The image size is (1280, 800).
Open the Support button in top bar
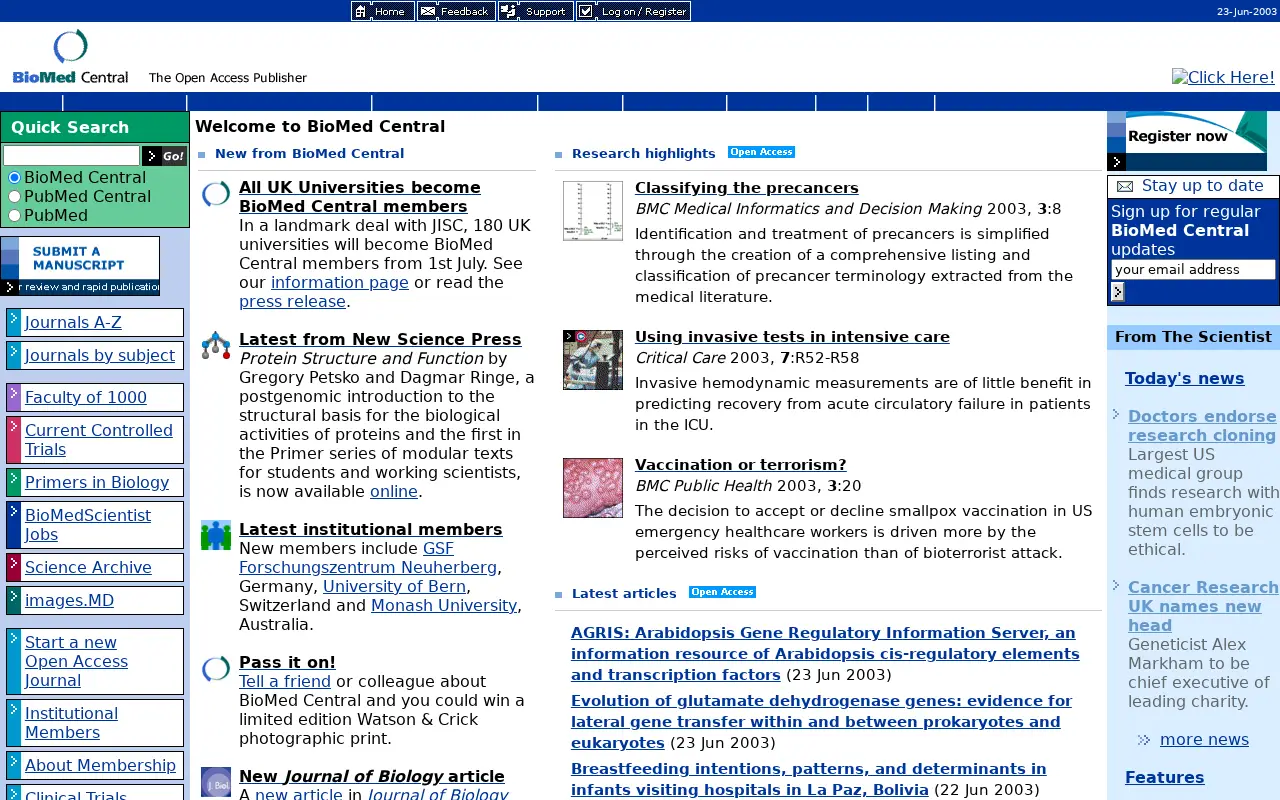[x=536, y=11]
